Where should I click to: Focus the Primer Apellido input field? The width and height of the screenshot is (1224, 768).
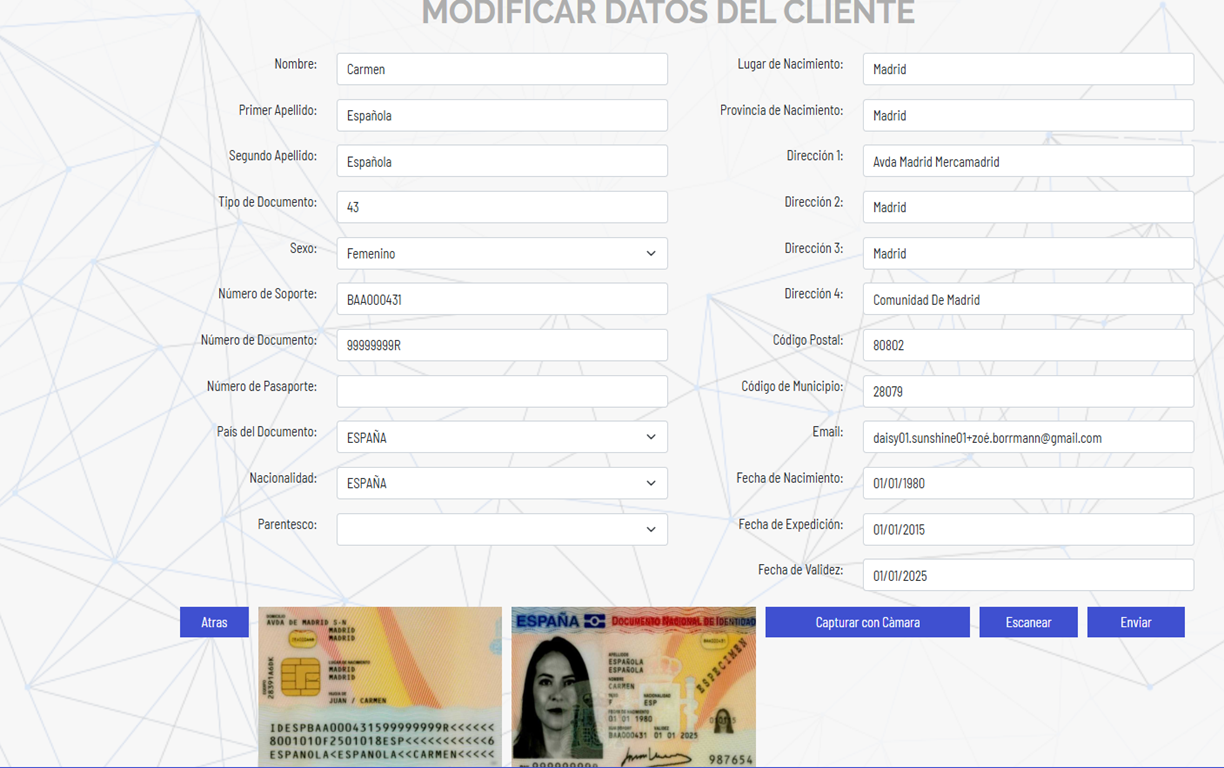502,115
